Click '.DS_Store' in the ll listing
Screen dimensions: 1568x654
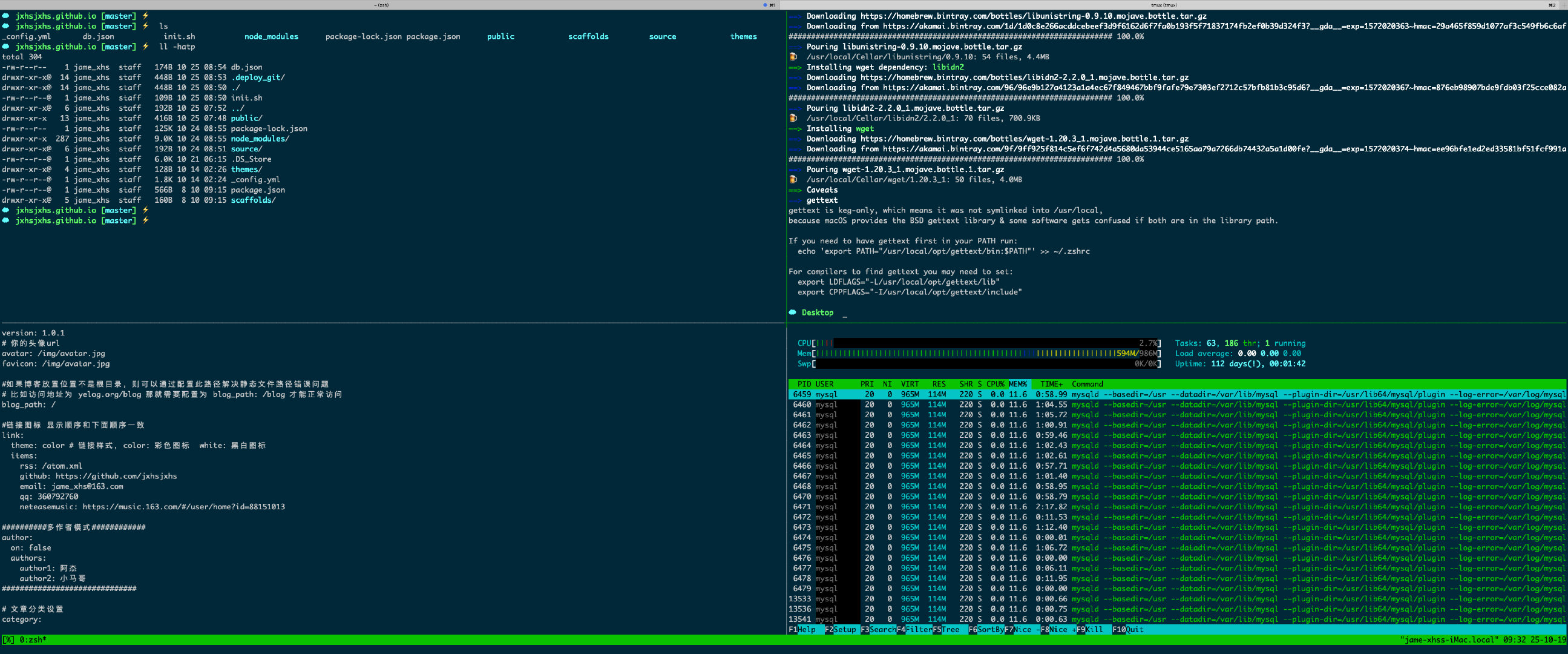251,159
